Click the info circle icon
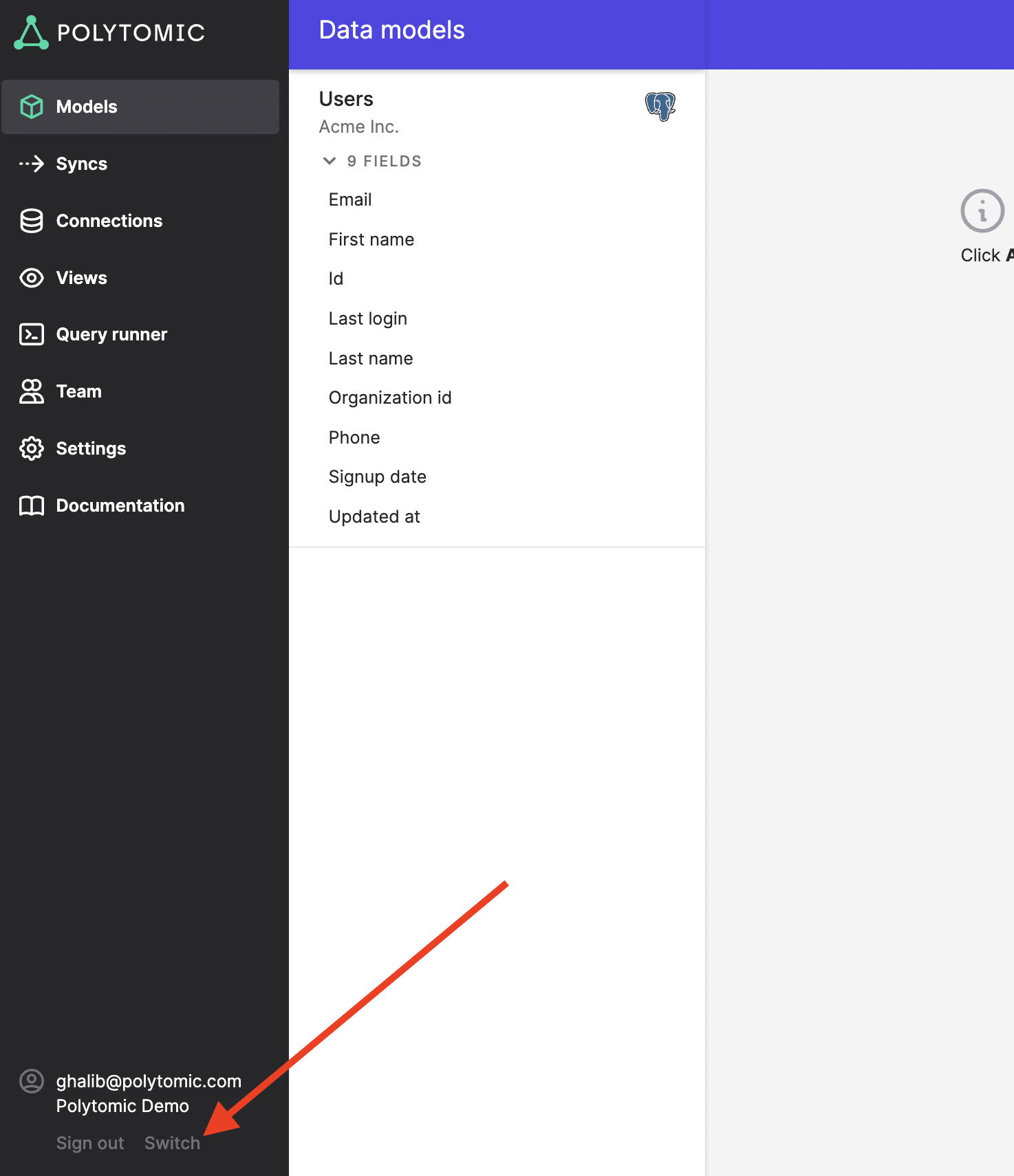 click(x=982, y=210)
